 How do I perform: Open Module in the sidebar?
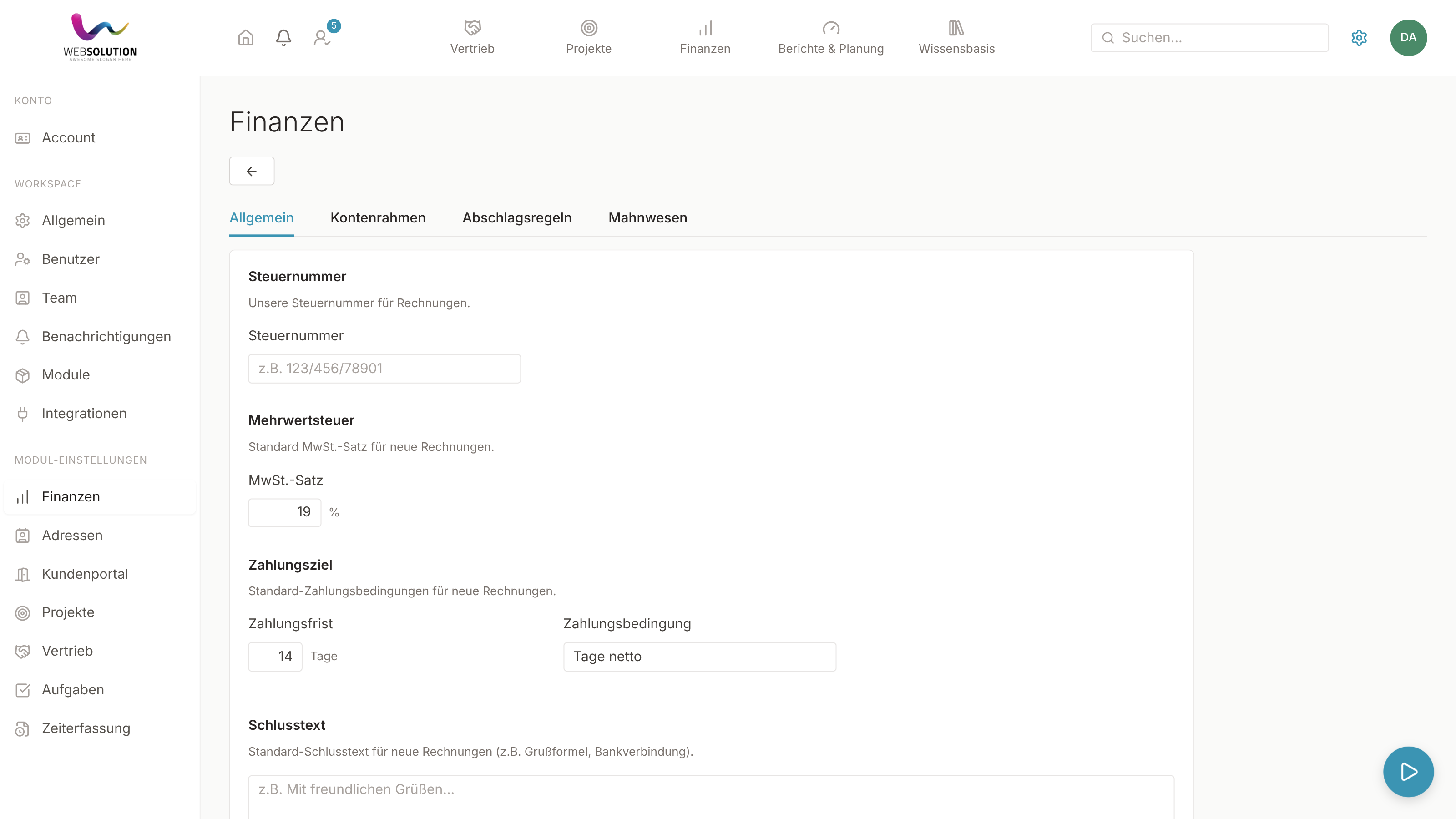click(x=100, y=375)
